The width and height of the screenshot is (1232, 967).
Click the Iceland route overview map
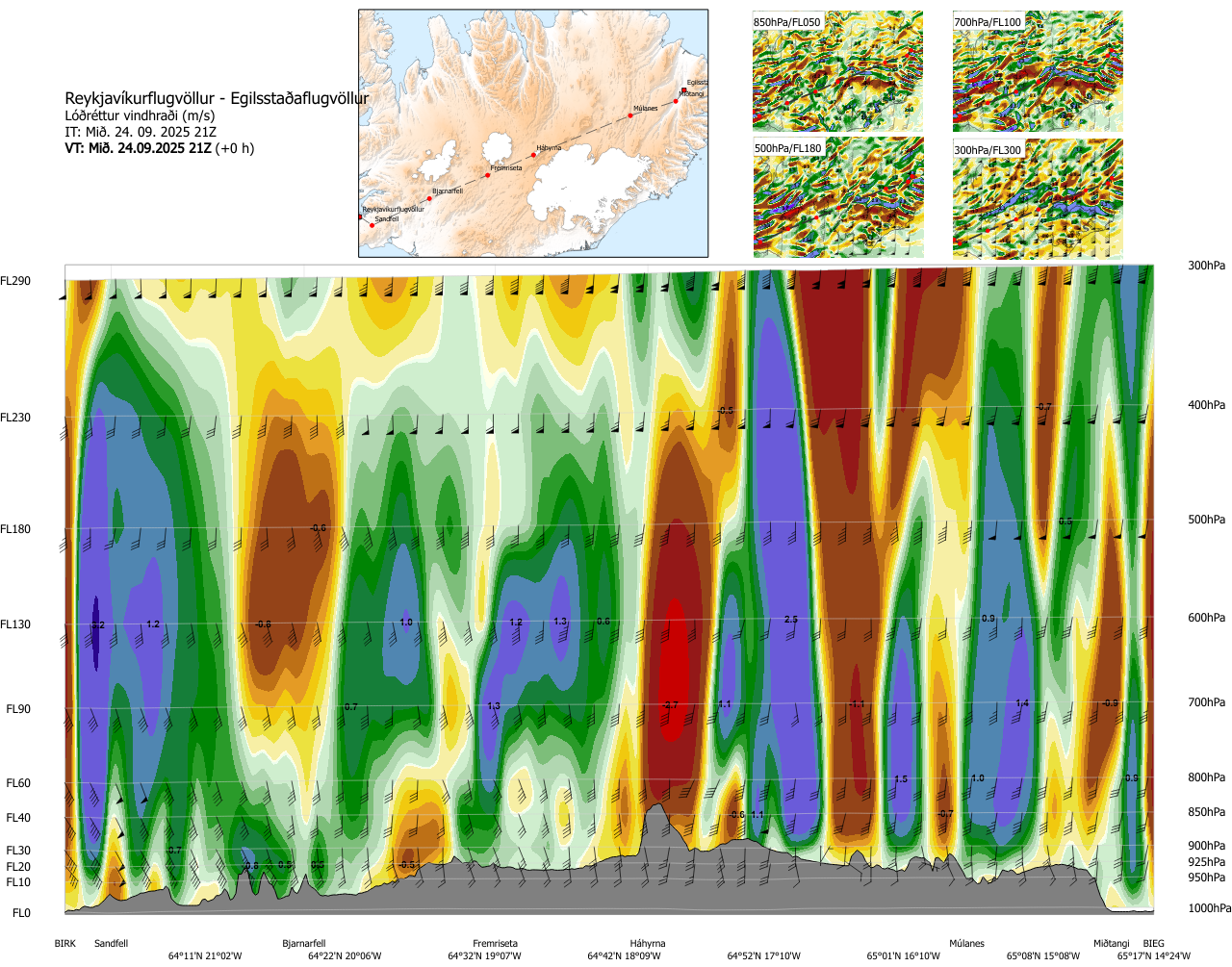(533, 133)
